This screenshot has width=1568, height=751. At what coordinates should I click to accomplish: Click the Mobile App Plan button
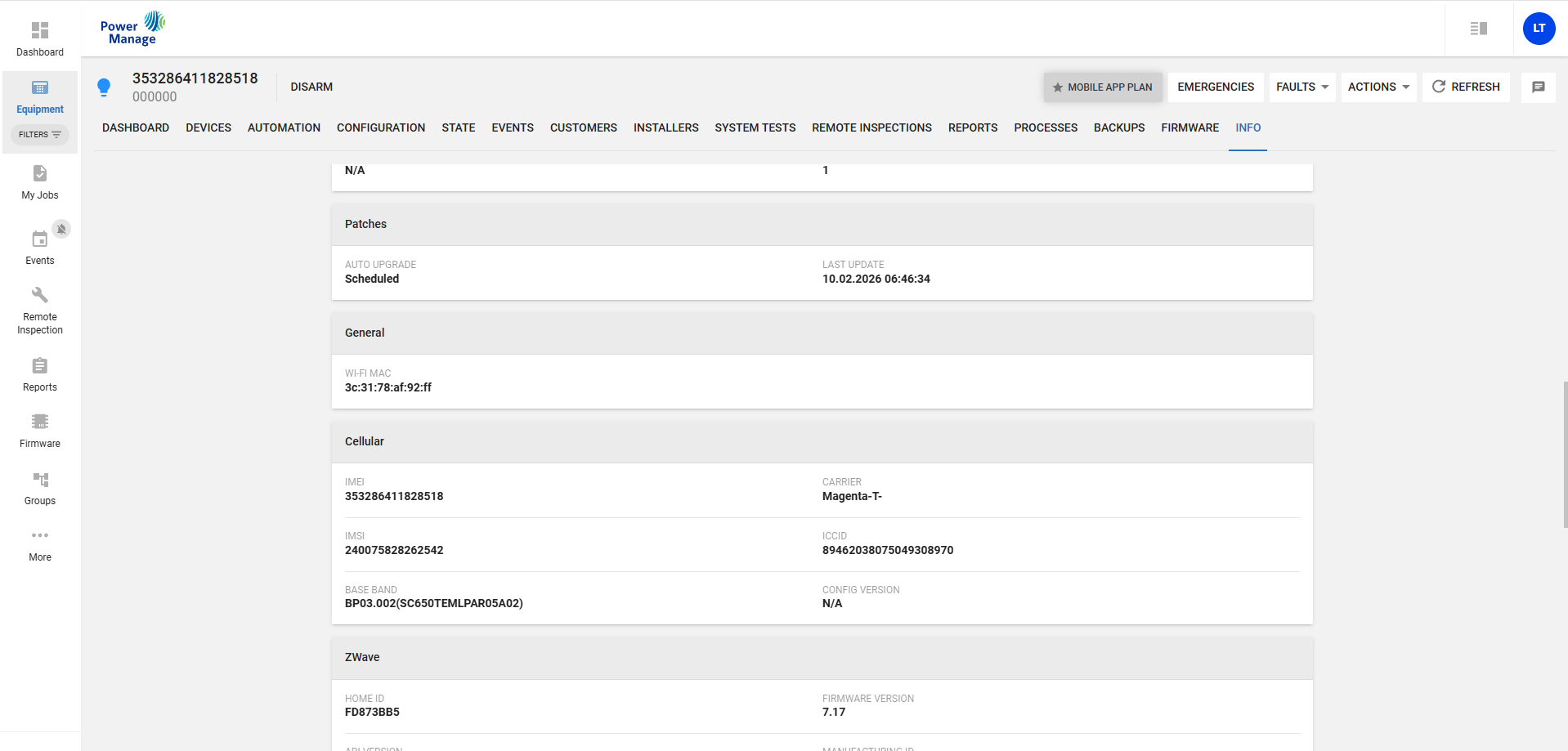click(x=1102, y=87)
